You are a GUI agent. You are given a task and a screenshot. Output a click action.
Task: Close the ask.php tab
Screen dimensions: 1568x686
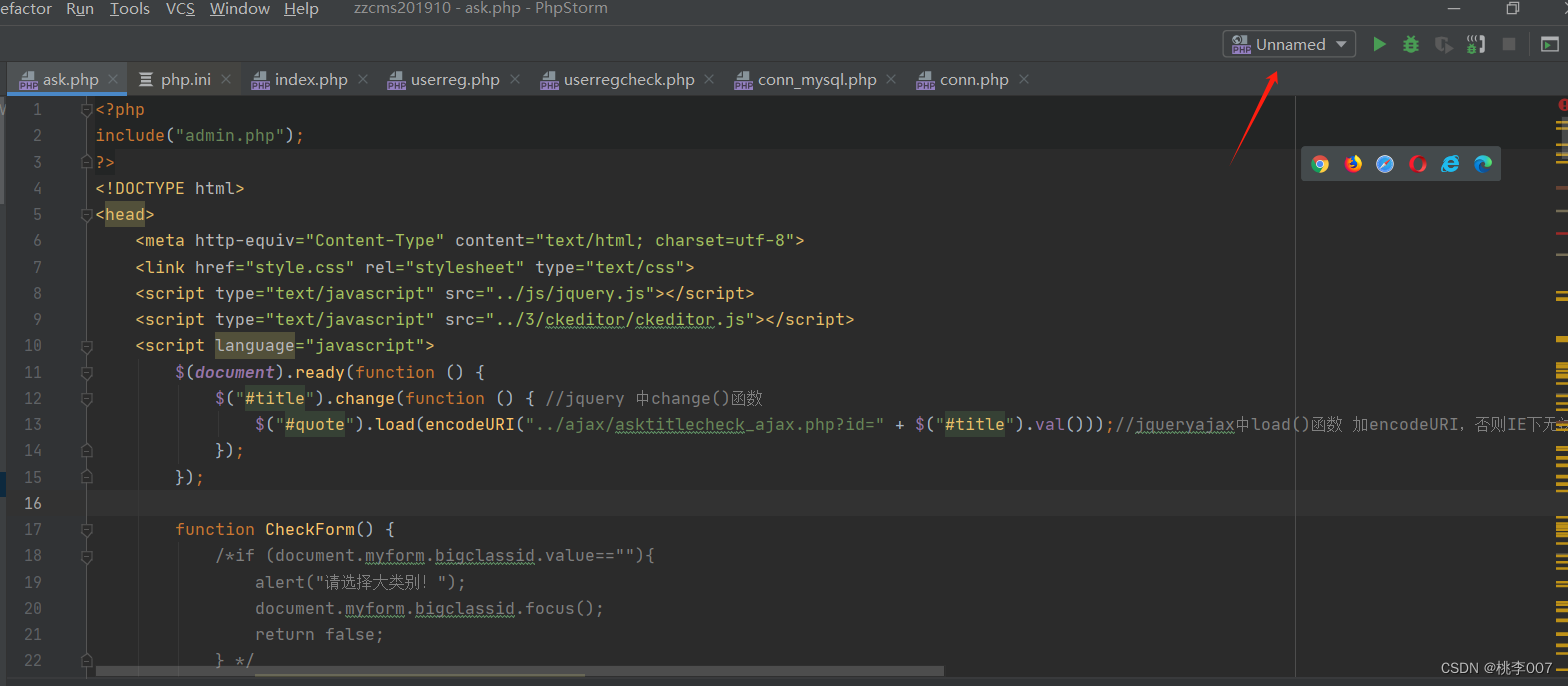coord(113,79)
